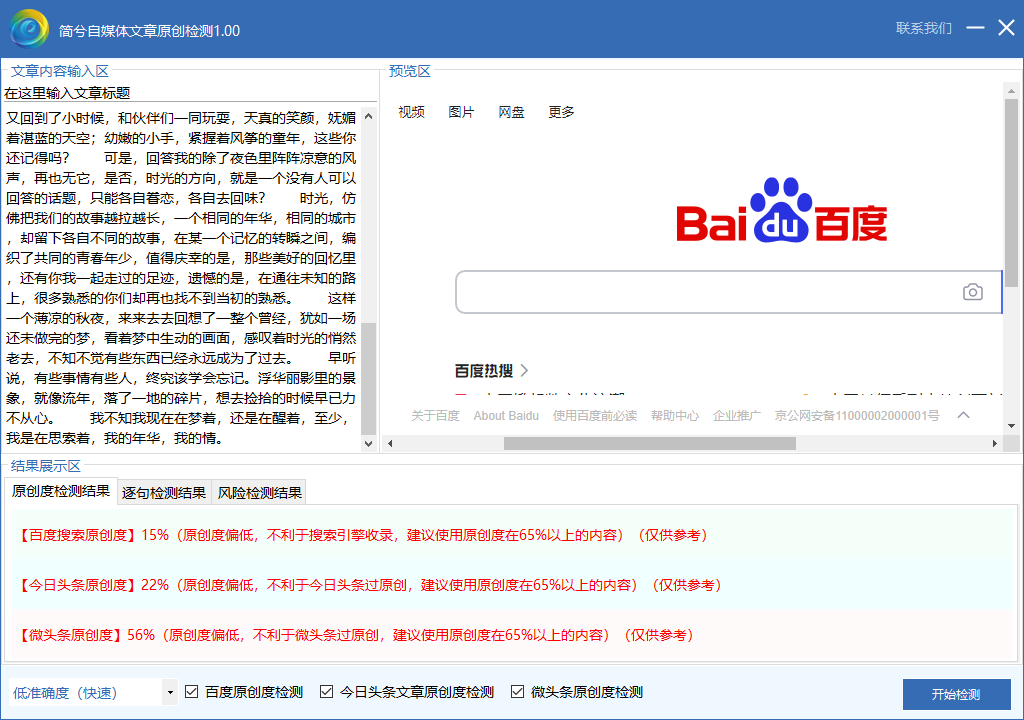Switch to 原创度检测结果 tab

tap(61, 491)
